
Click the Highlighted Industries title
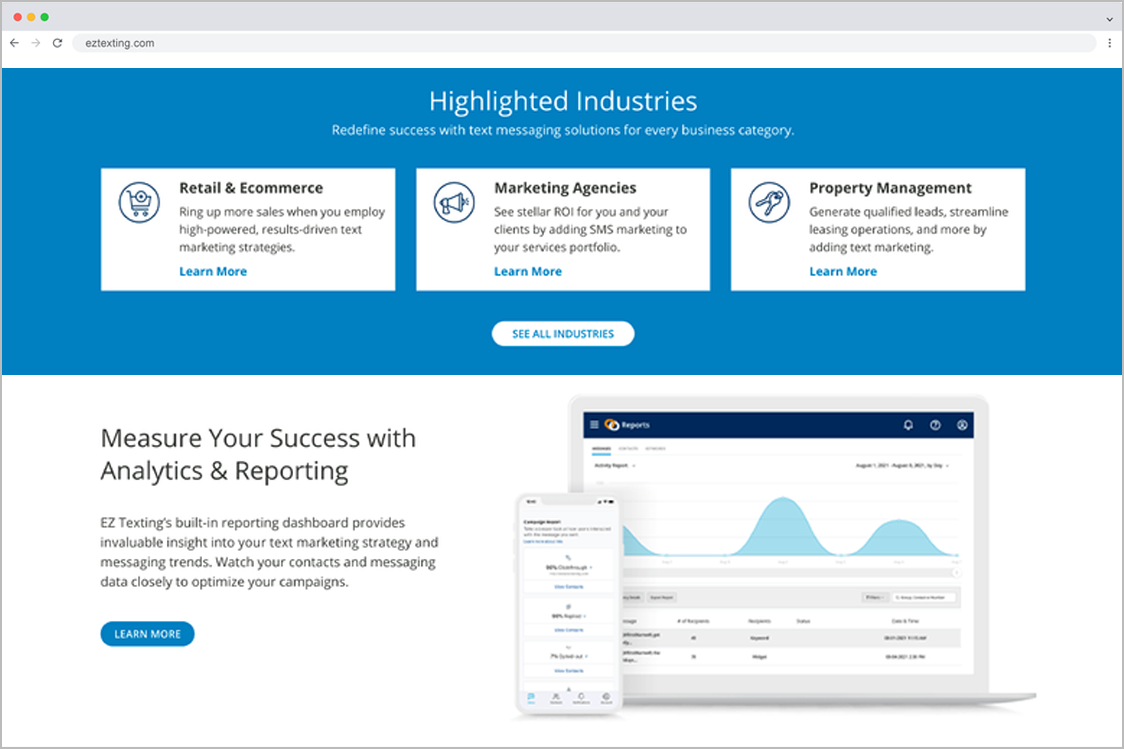click(x=563, y=101)
